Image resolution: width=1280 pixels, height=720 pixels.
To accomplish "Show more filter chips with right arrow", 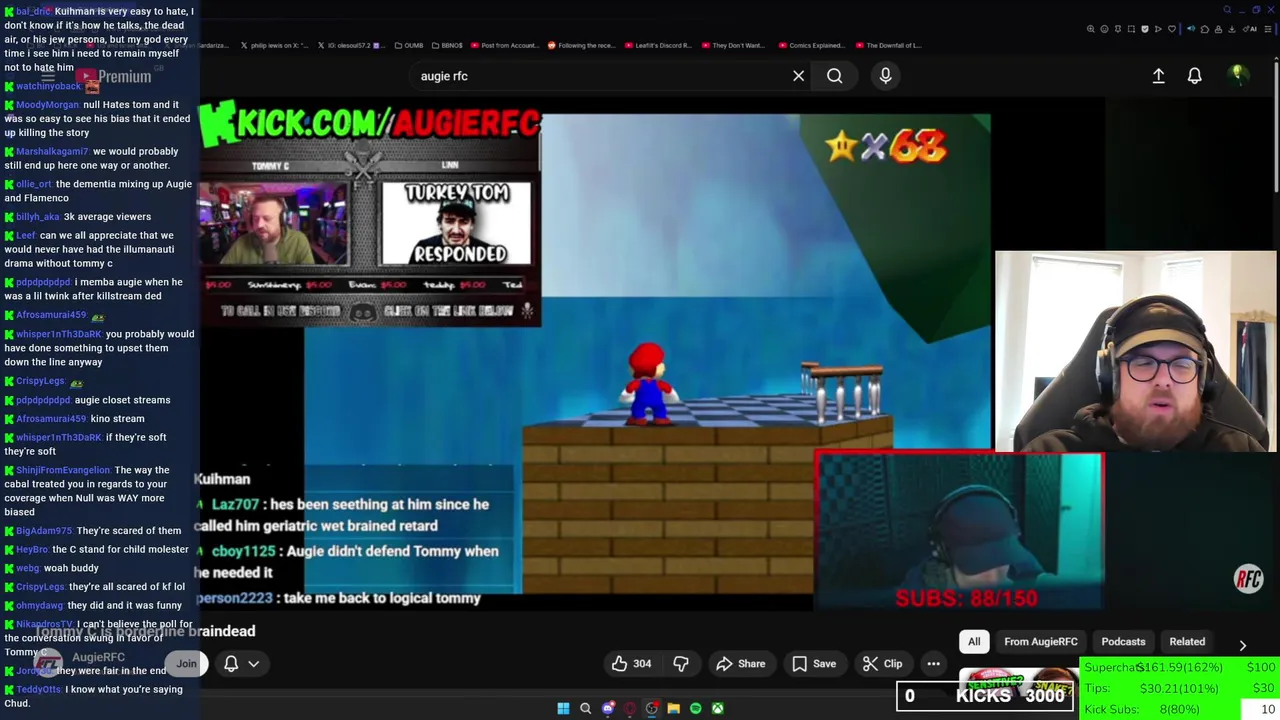I will point(1242,645).
